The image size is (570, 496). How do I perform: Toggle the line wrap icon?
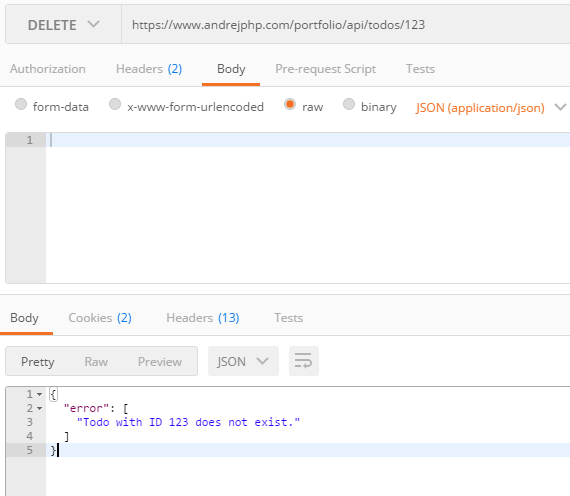[x=304, y=361]
